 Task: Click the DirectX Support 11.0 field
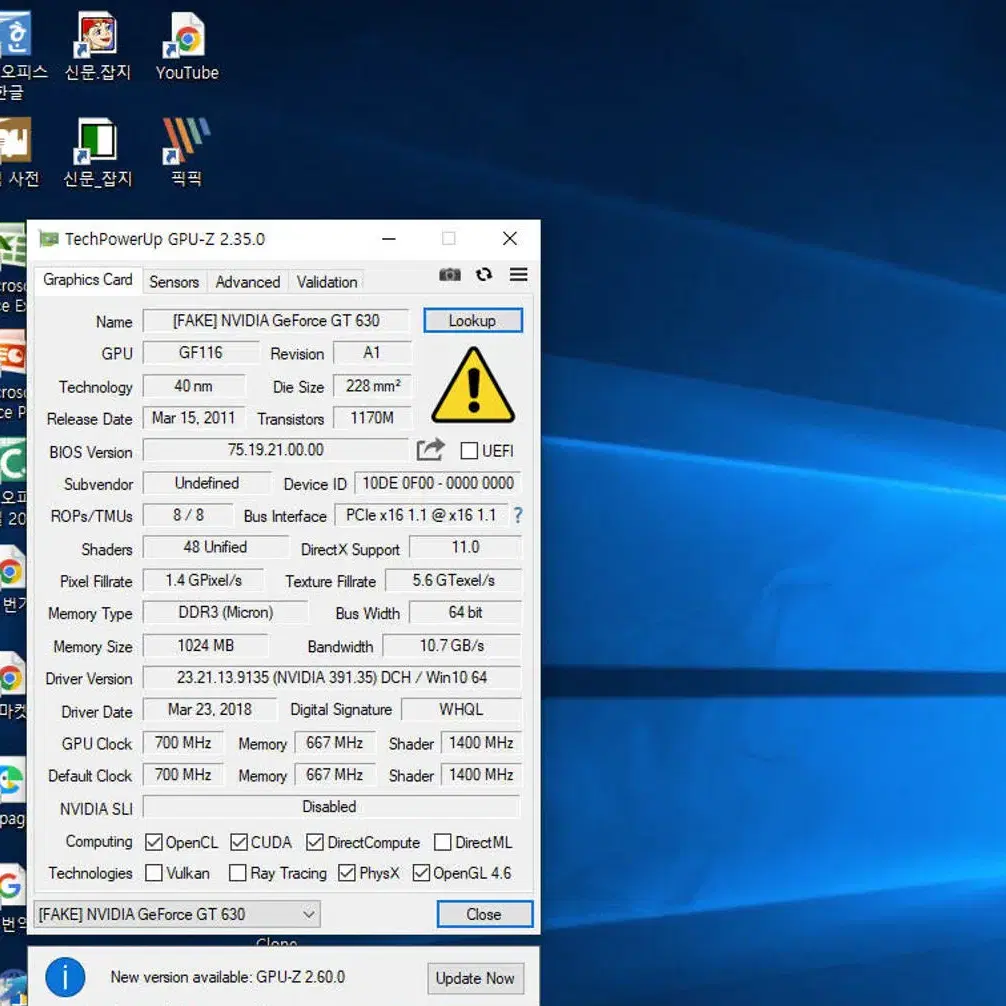466,547
